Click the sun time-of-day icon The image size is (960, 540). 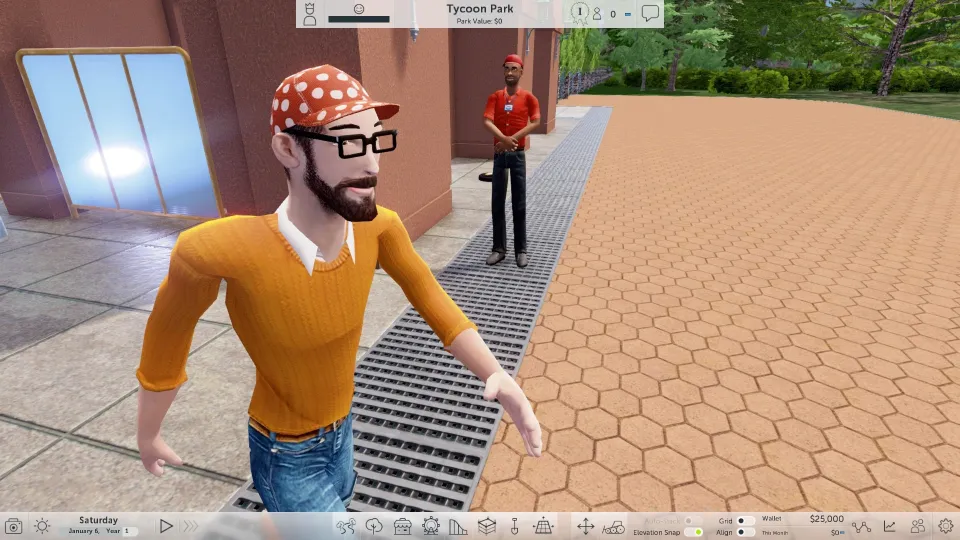point(42,526)
